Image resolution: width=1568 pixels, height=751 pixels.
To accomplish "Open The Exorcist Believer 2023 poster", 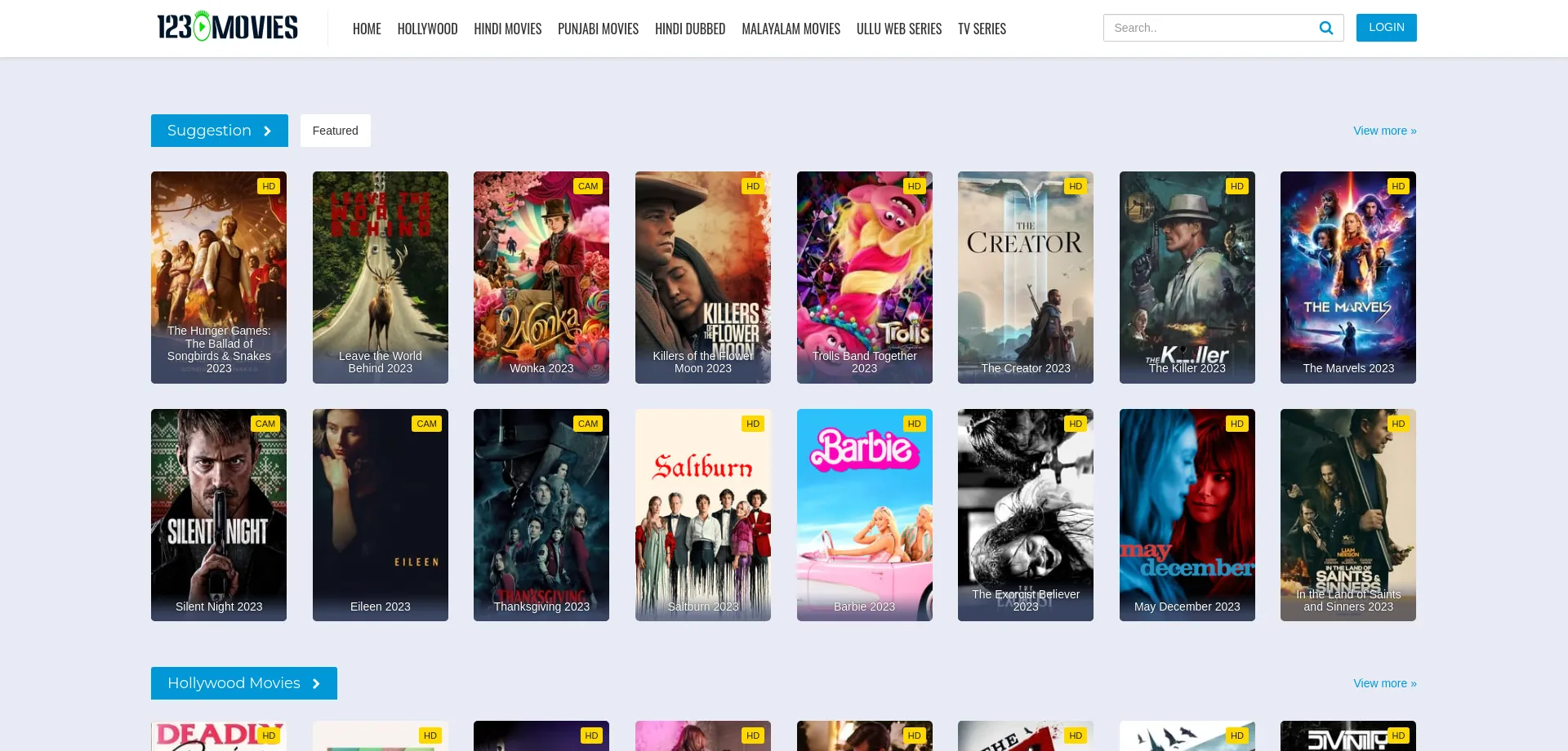I will (1026, 515).
